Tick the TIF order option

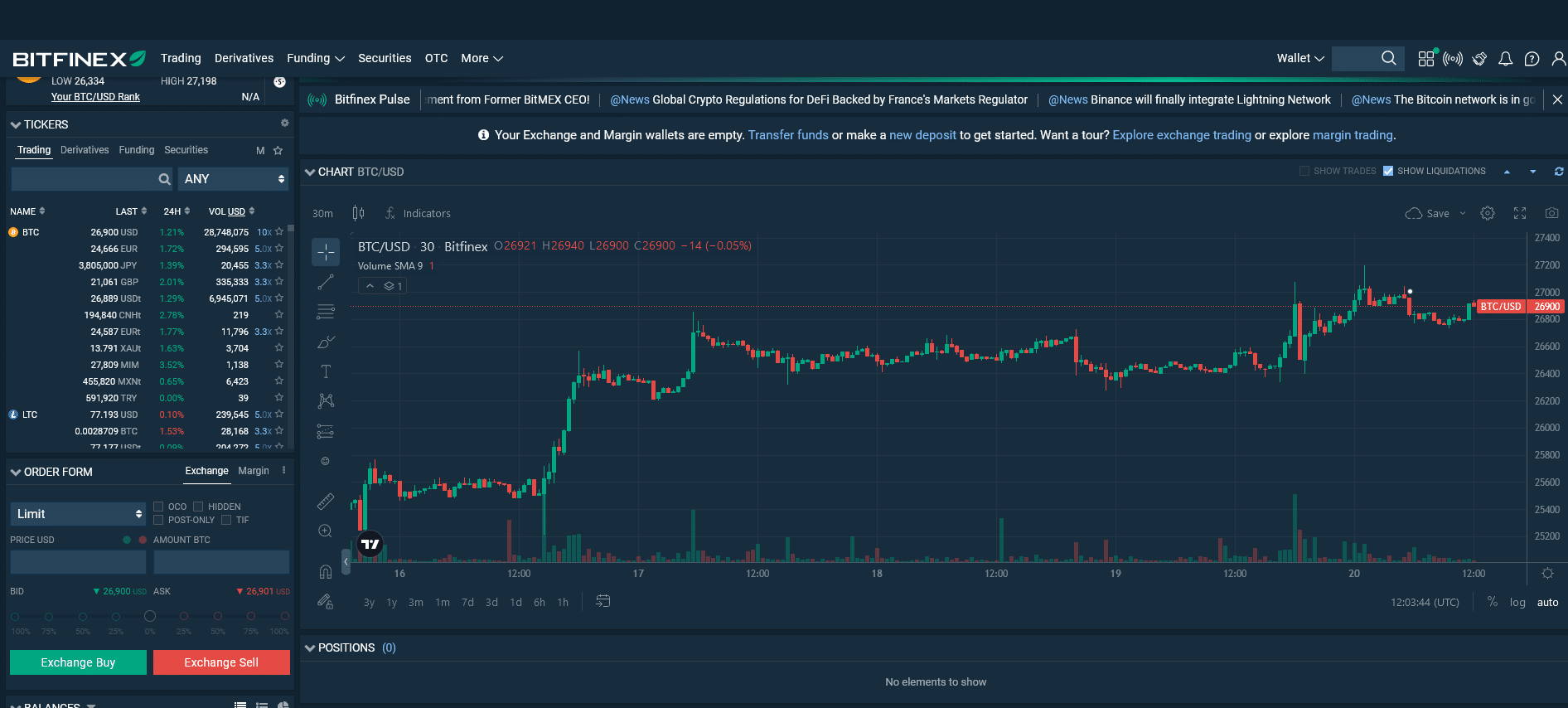[226, 520]
